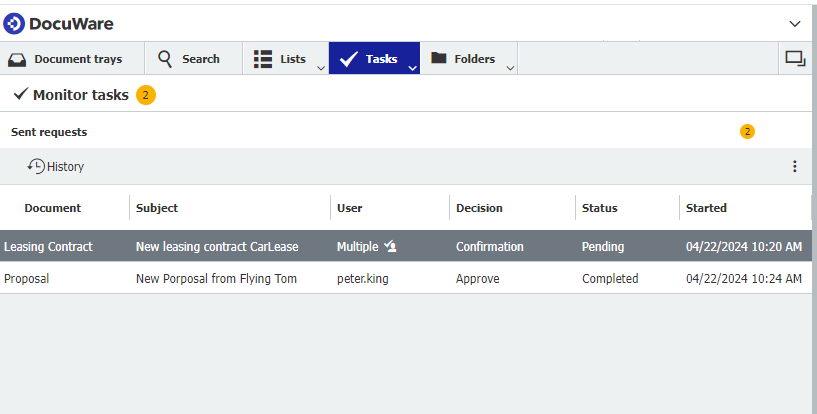This screenshot has height=414, width=817.
Task: Expand the Lists dropdown arrow
Action: [x=321, y=68]
